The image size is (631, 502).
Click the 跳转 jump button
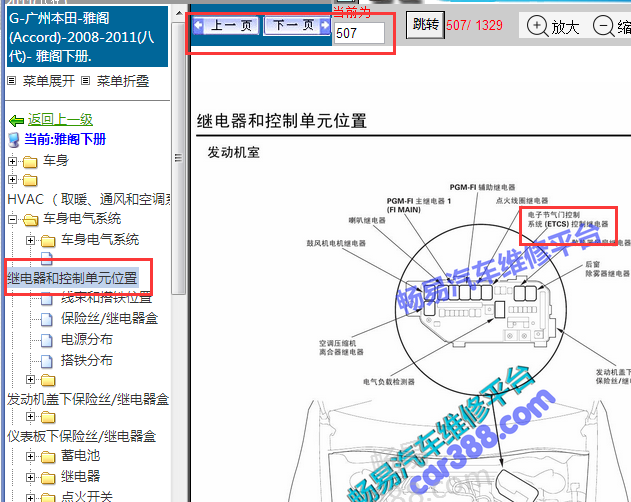425,25
